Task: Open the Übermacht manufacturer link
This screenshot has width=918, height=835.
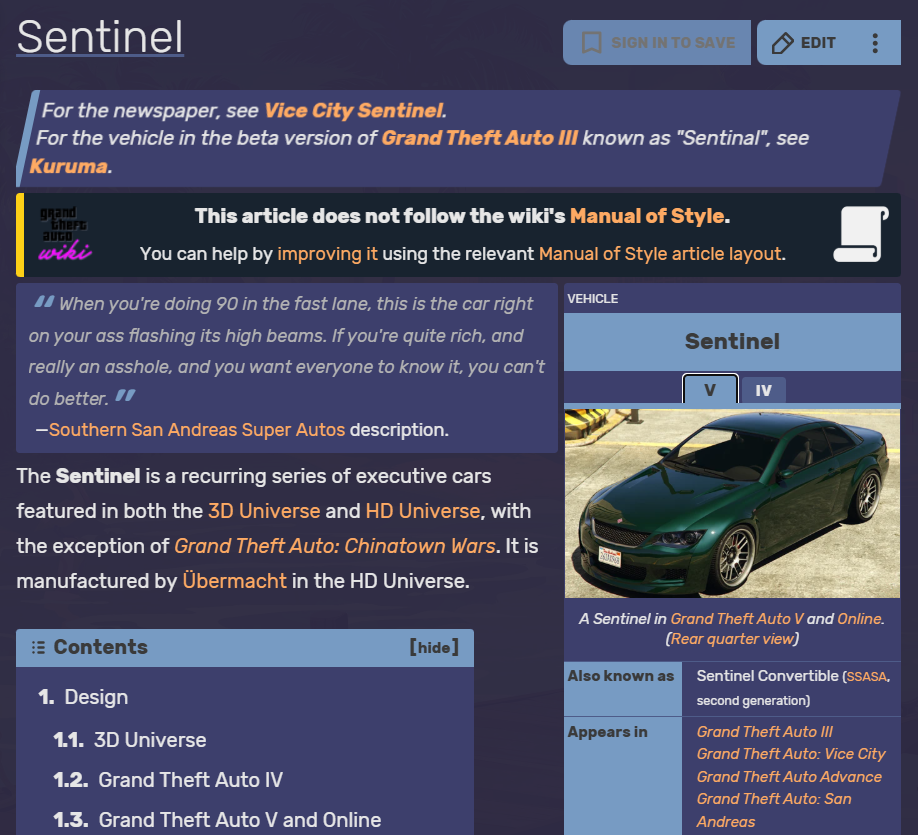Action: click(x=235, y=581)
